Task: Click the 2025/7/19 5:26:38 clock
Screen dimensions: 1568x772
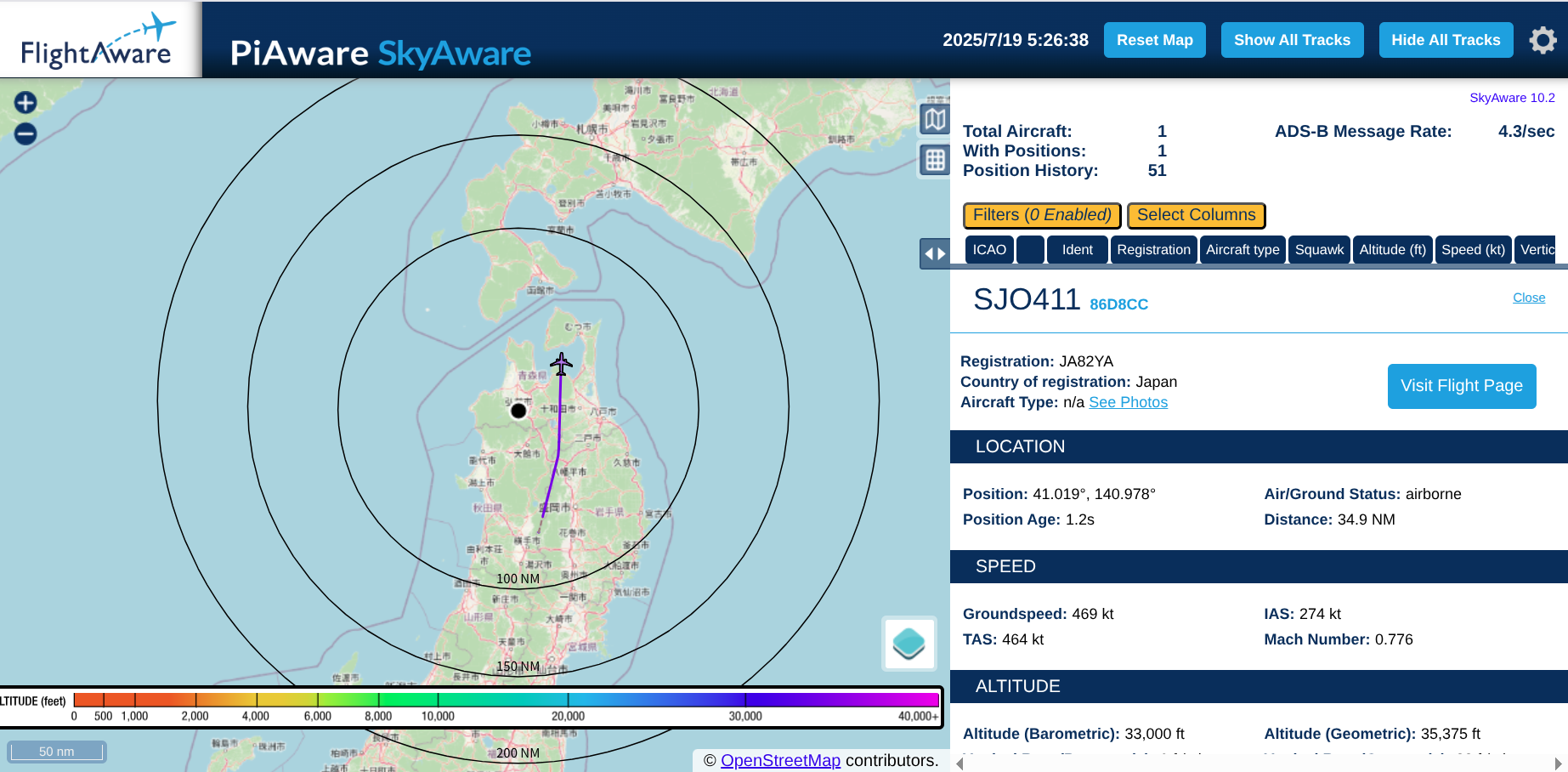Action: point(1016,40)
